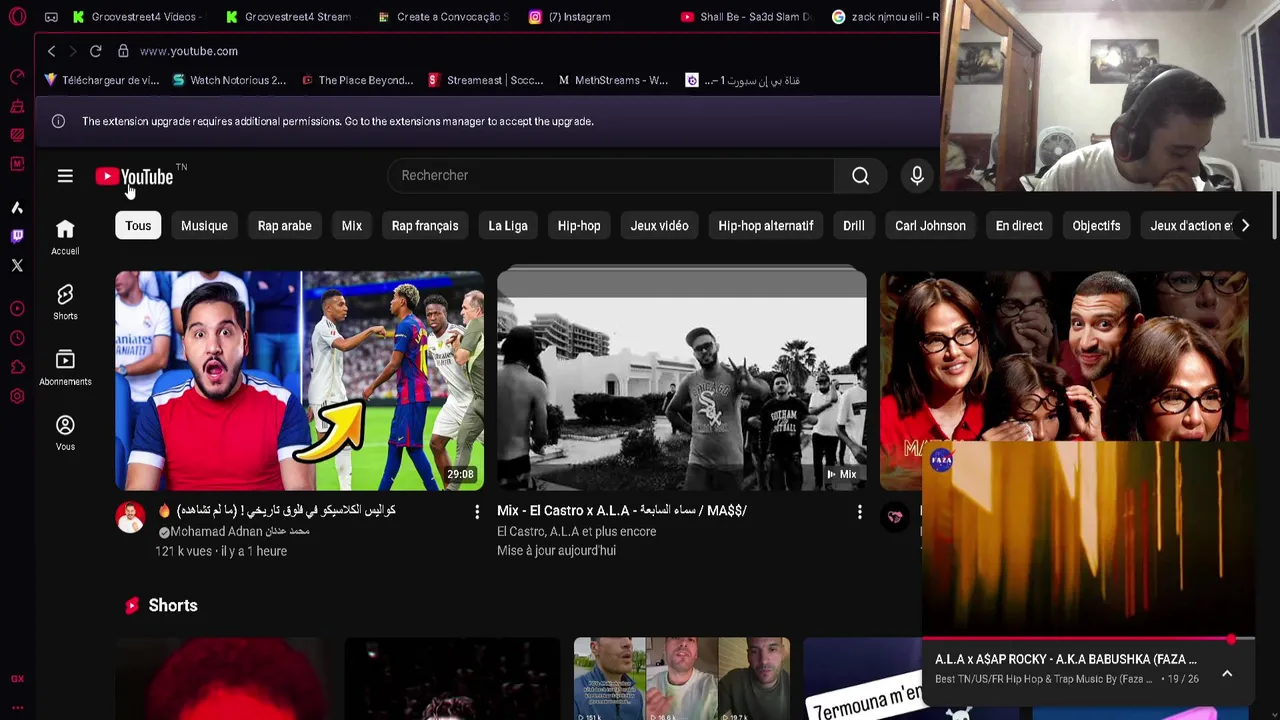Open GX Cleaner broom icon in sidebar
The image size is (1280, 720).
point(17,106)
